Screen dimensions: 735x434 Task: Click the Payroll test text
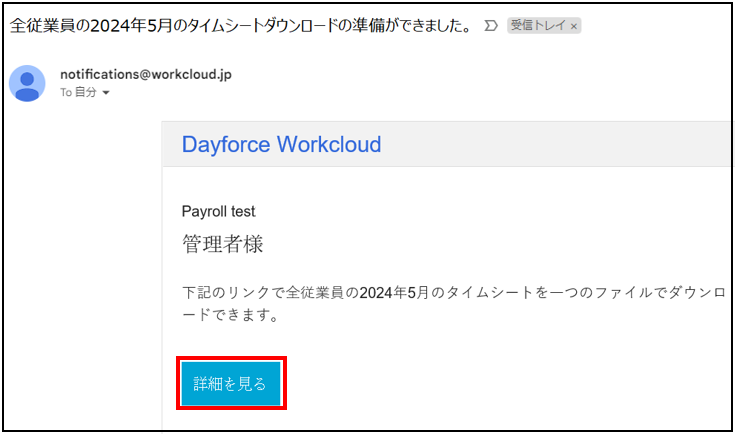(x=218, y=211)
